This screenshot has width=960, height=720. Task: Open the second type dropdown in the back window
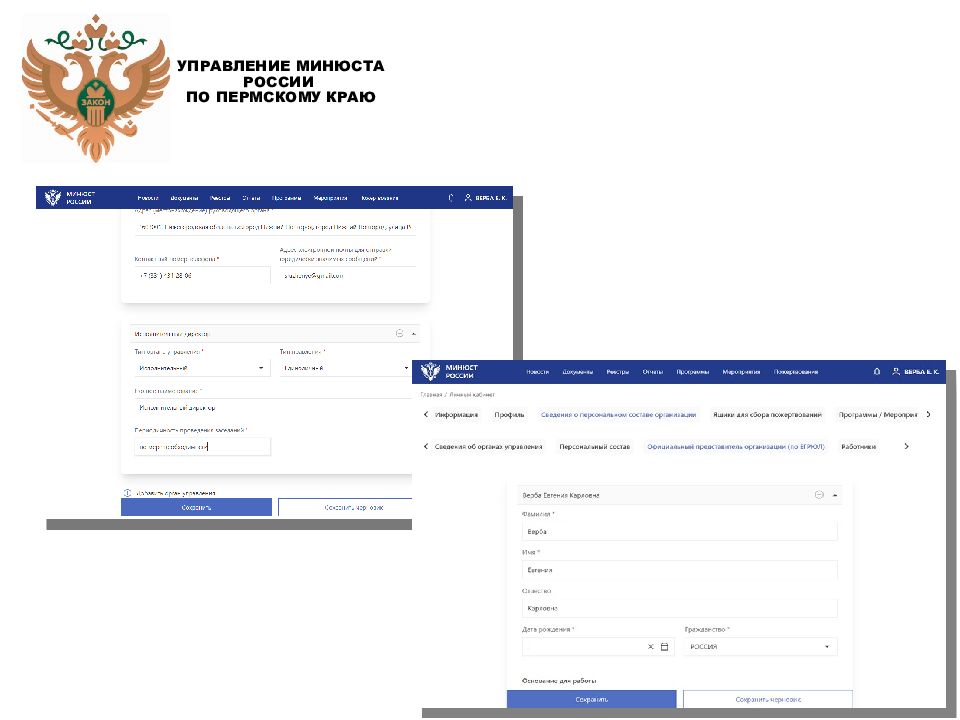pos(345,368)
